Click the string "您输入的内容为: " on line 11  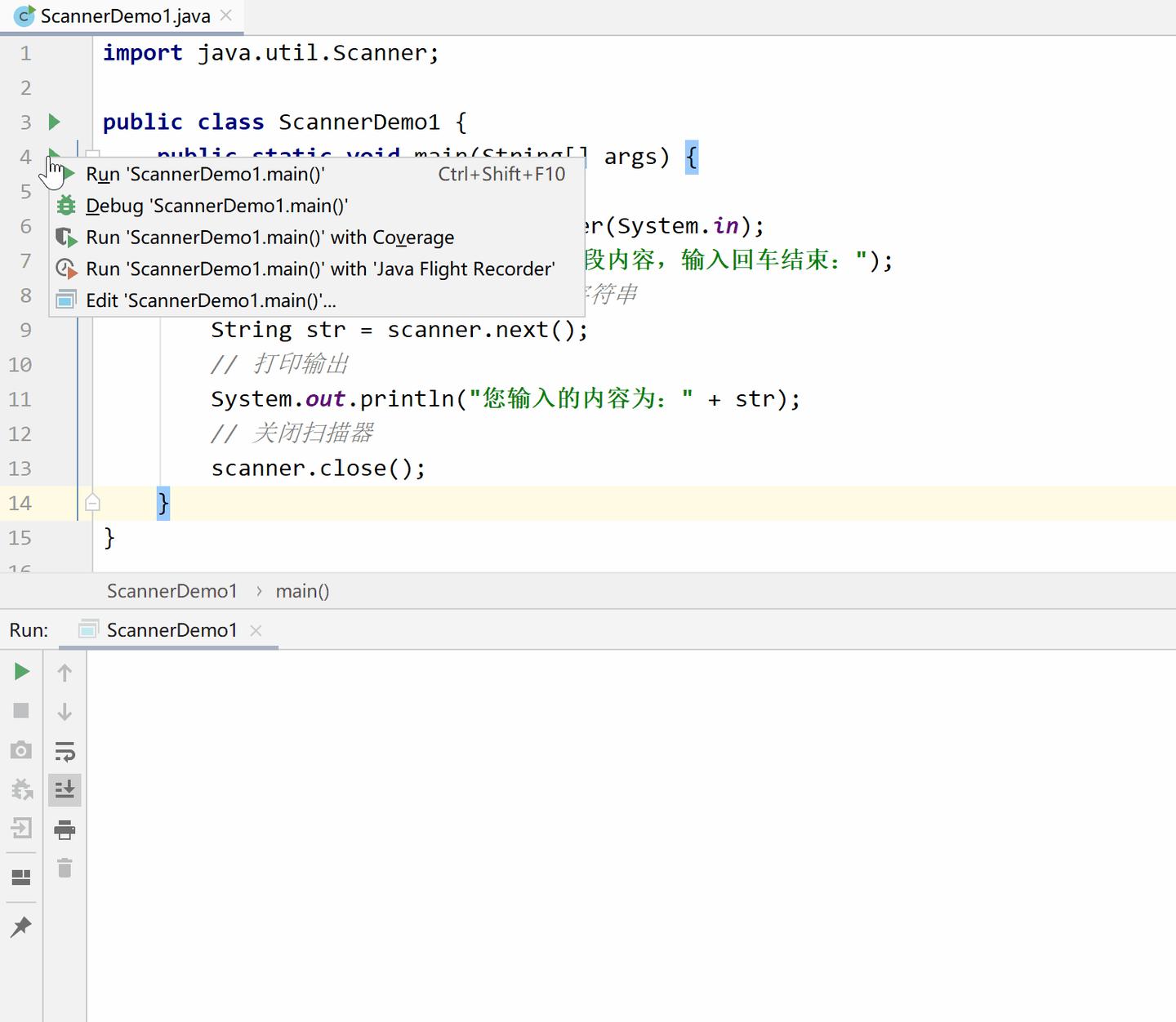[581, 399]
